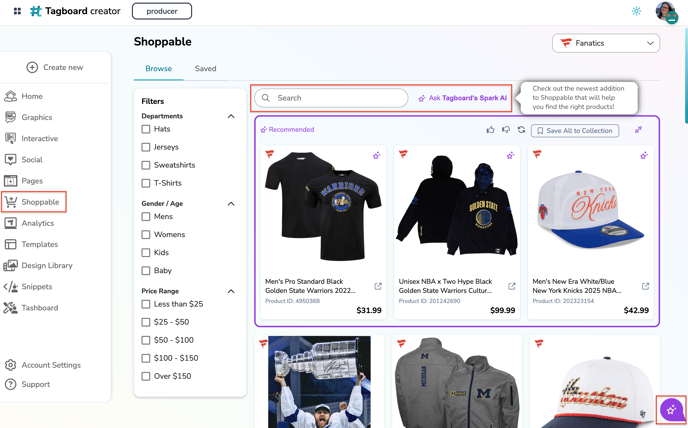Open external link for Warriors T-shirt
This screenshot has height=428, width=688.
[378, 286]
